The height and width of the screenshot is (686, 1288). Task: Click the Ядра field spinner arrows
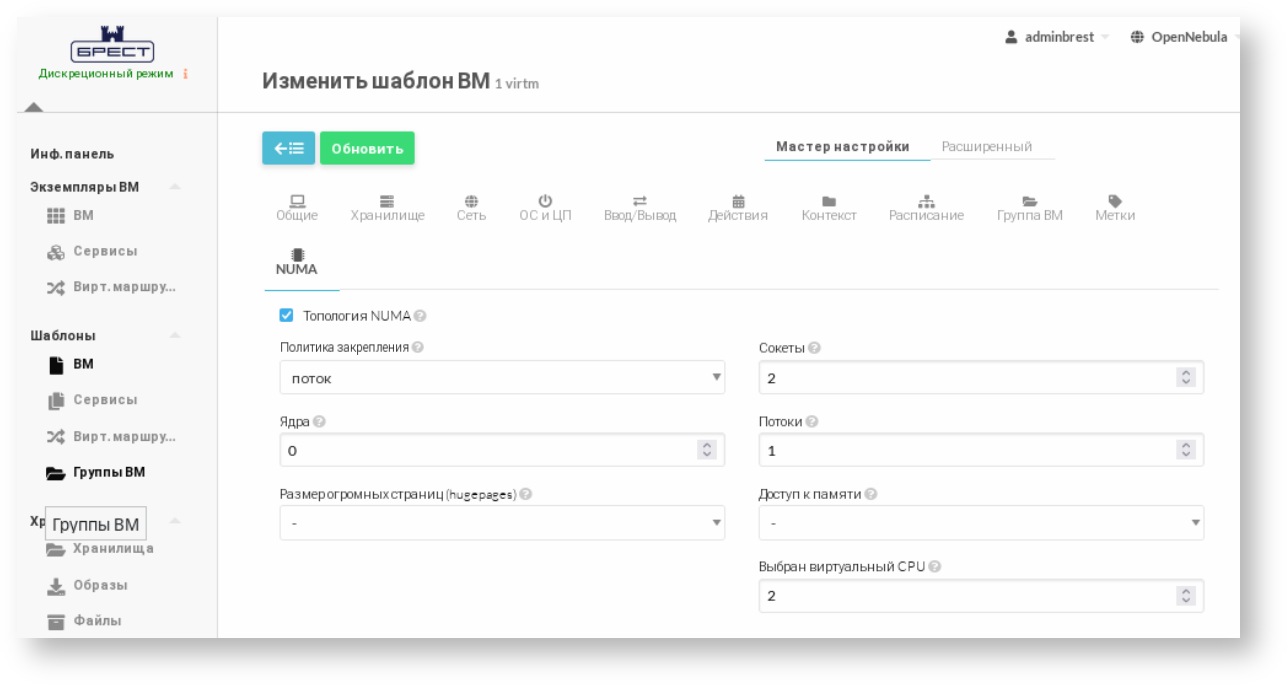(707, 450)
